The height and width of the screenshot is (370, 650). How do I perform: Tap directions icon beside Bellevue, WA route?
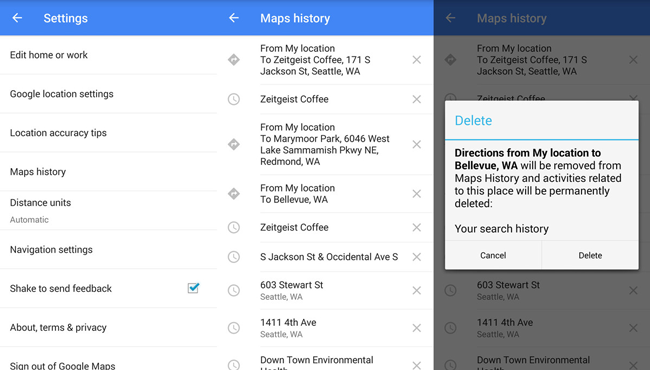coord(234,193)
